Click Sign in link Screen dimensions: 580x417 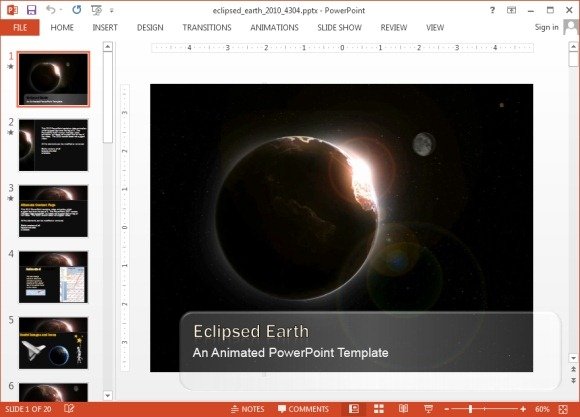[x=546, y=27]
